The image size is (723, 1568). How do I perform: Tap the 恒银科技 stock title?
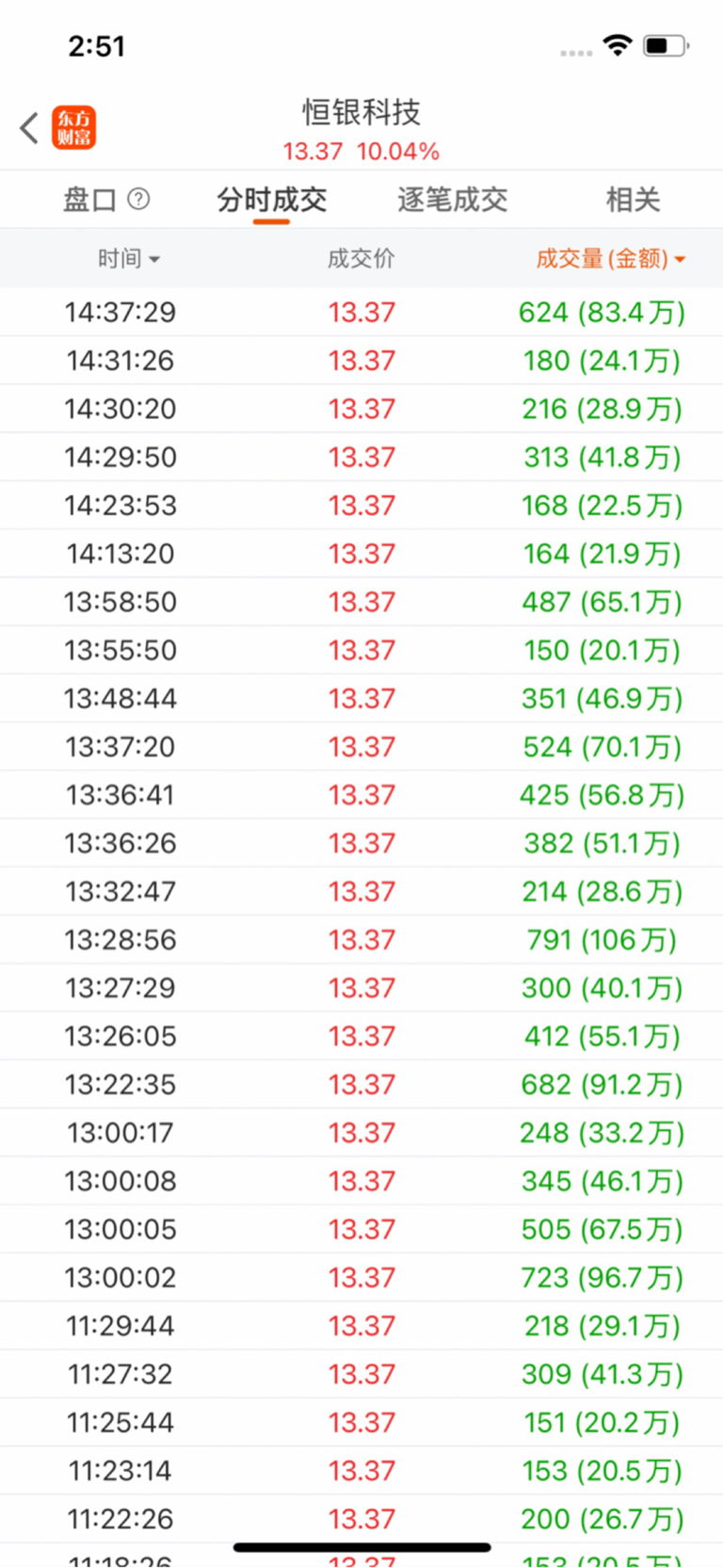(x=361, y=112)
